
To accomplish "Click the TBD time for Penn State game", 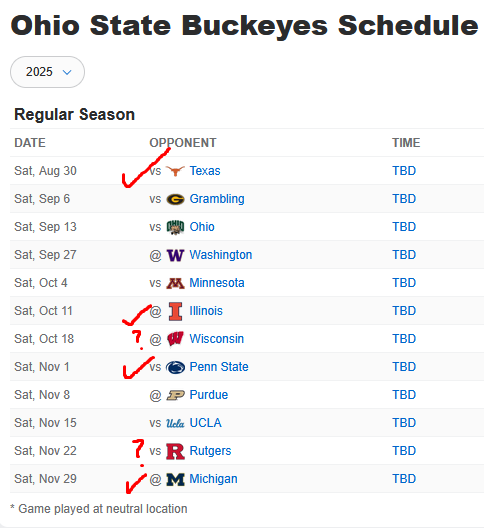I will [x=404, y=367].
